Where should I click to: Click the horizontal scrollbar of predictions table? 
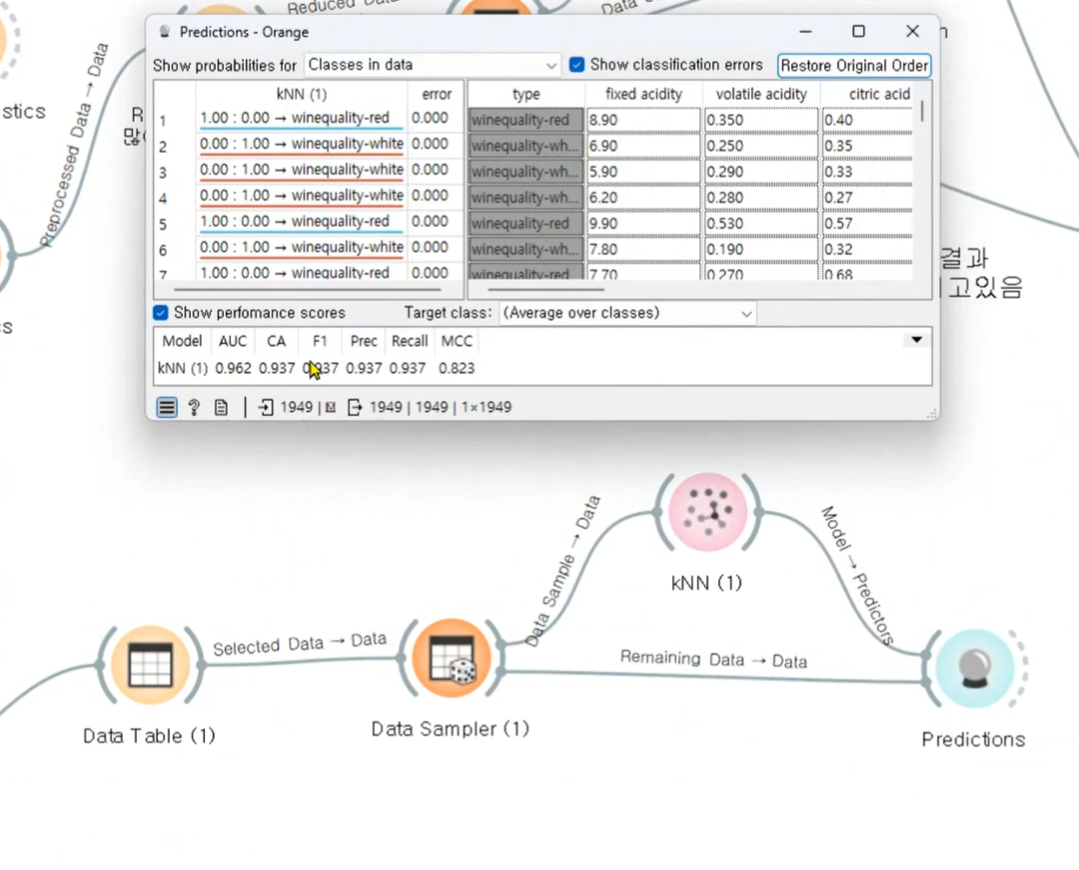point(307,290)
